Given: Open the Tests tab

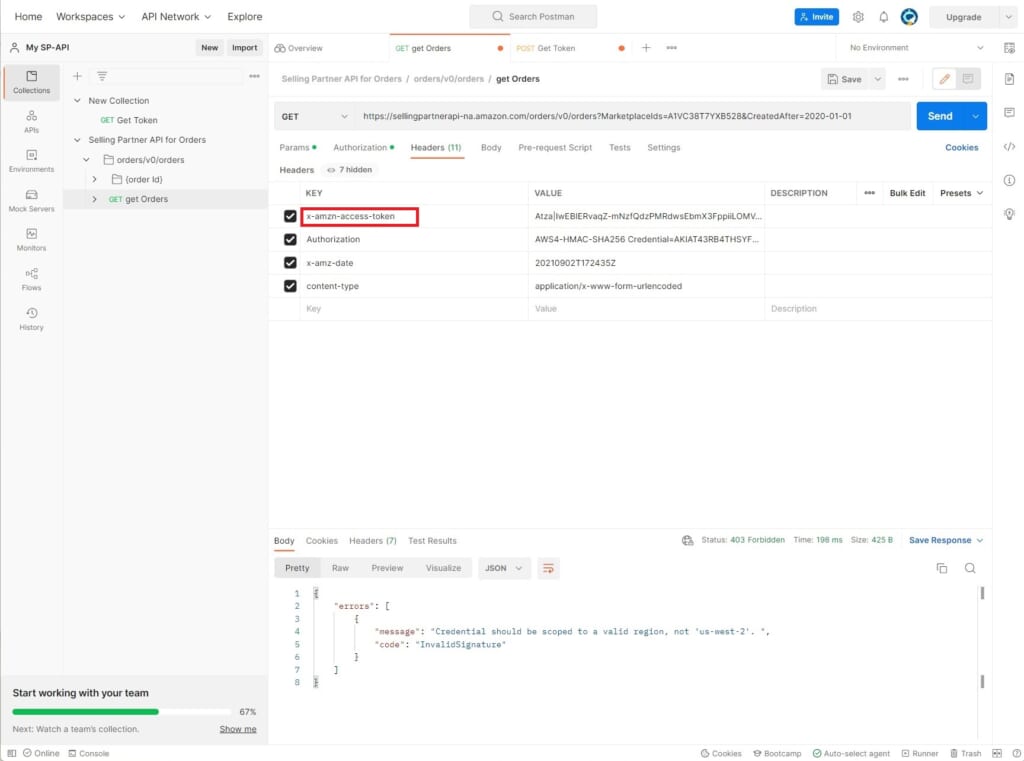Looking at the screenshot, I should 620,148.
